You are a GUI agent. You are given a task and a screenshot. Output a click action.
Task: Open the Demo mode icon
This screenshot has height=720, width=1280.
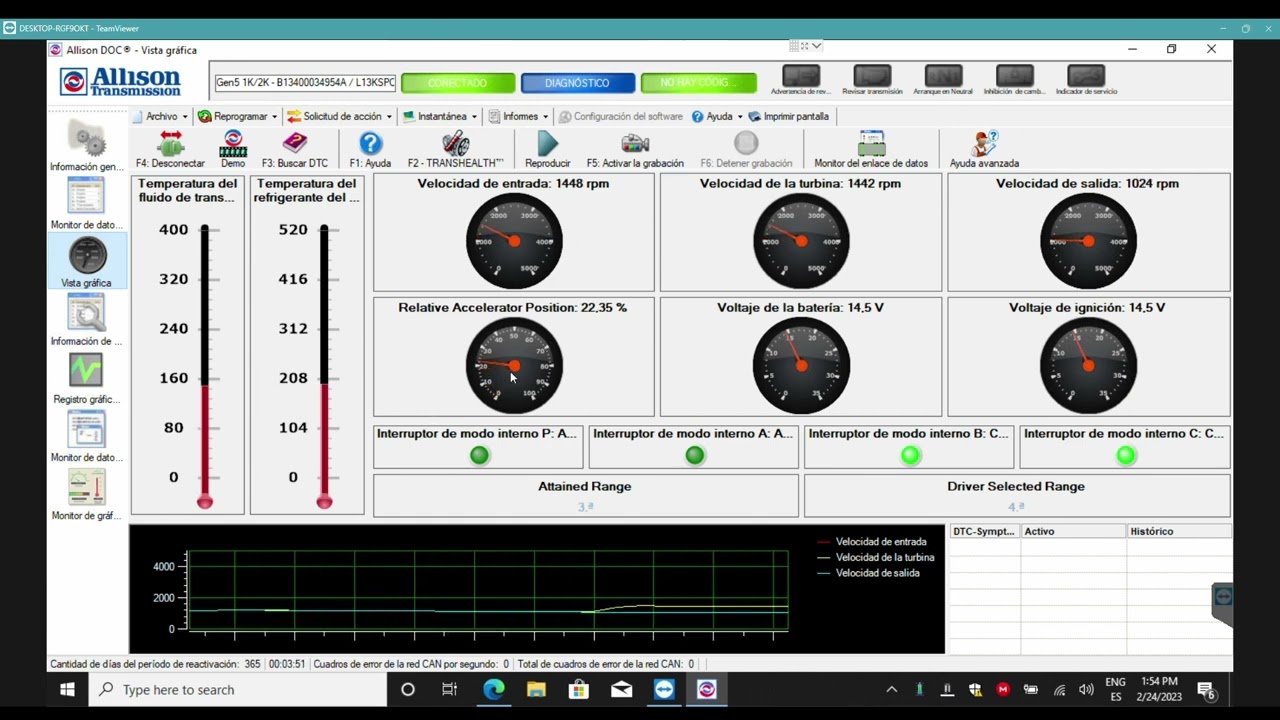pos(233,144)
